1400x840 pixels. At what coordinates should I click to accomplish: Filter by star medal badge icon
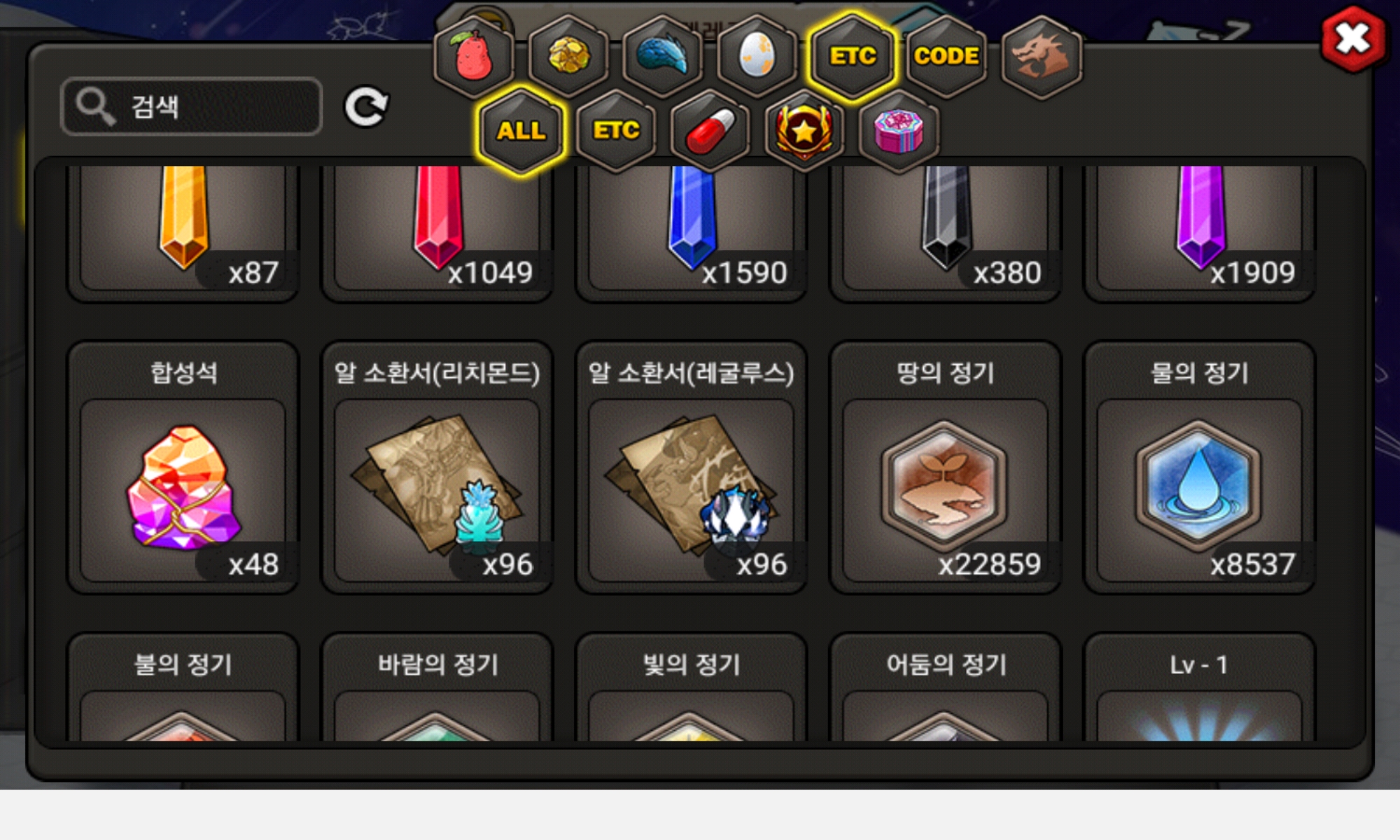804,131
